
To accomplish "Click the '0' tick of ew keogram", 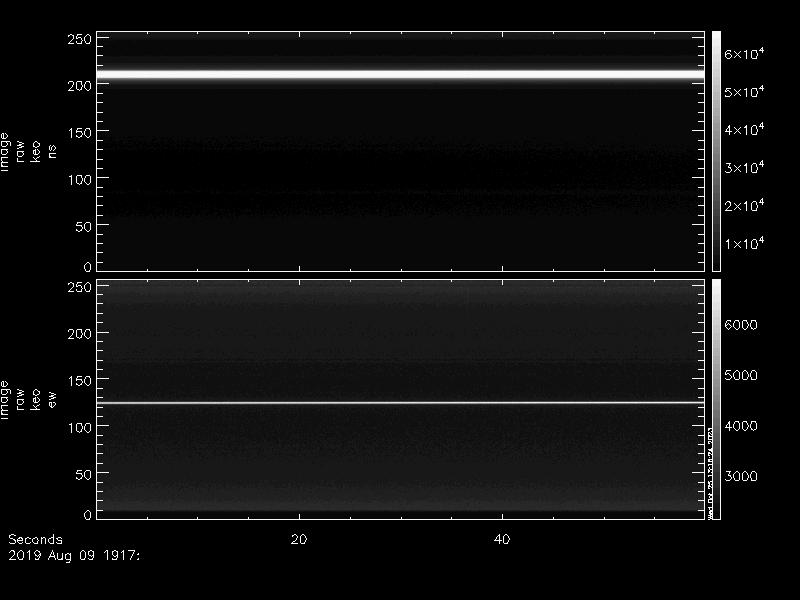I will click(88, 515).
